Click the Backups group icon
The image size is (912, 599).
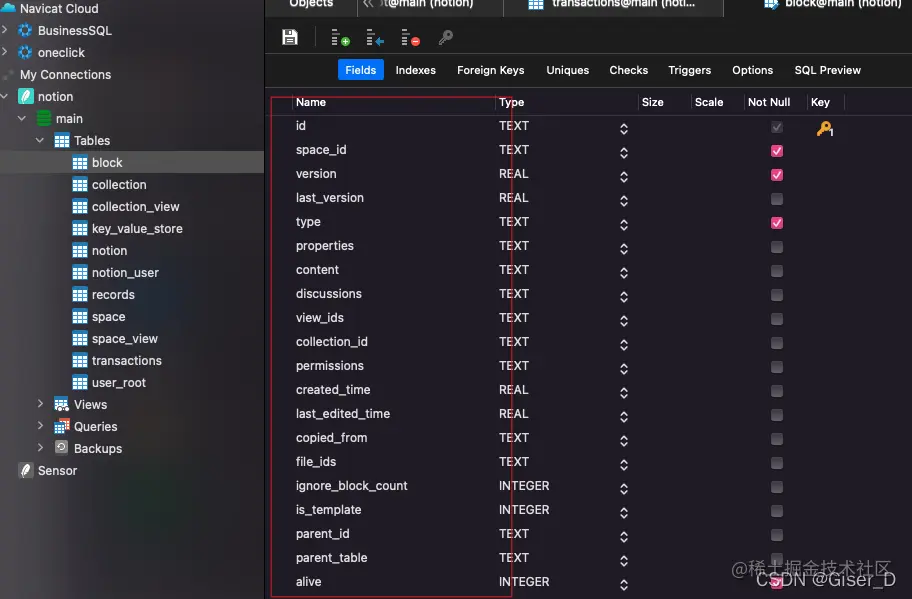tap(61, 447)
